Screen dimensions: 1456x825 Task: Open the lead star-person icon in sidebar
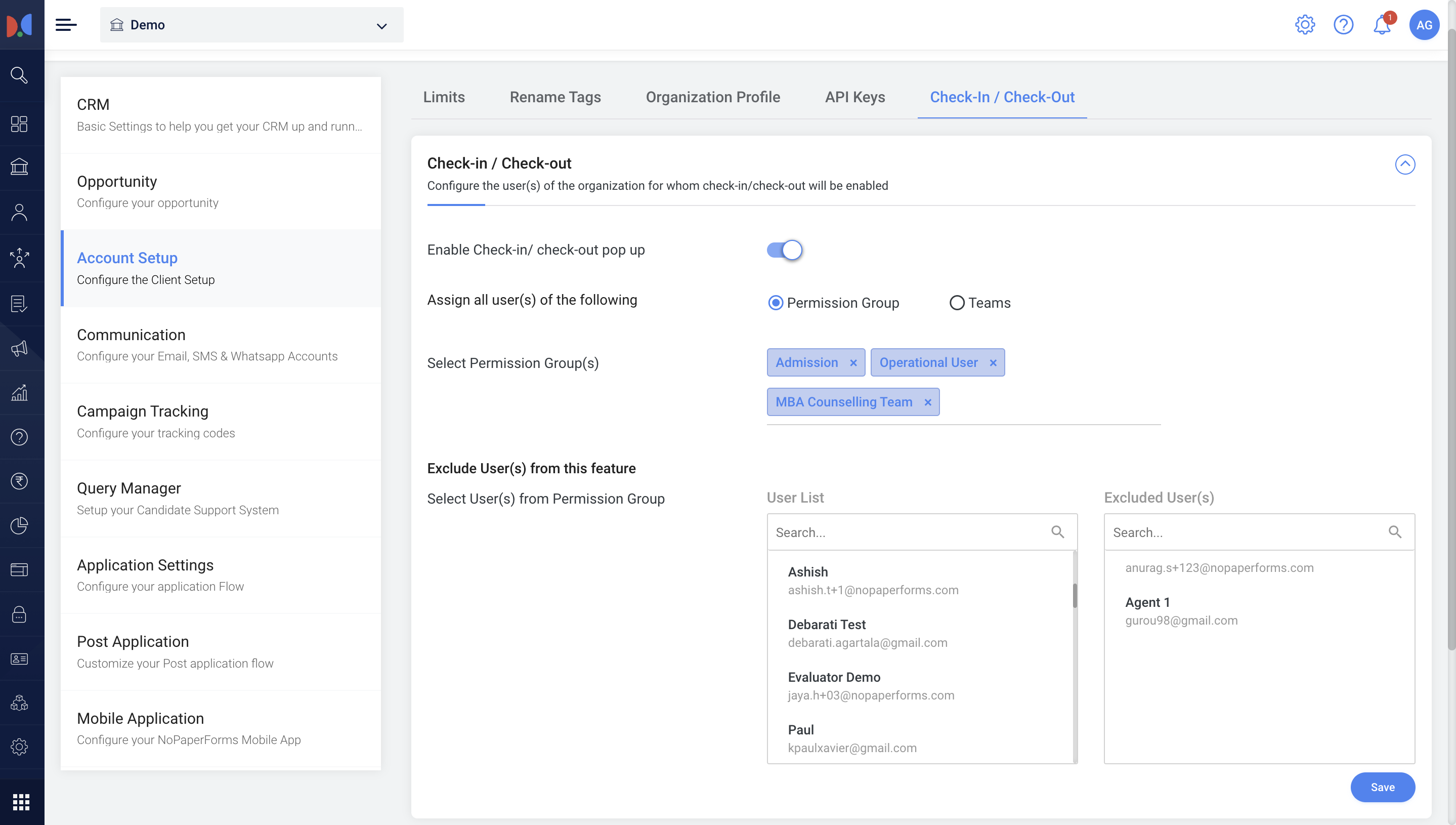coord(19,258)
